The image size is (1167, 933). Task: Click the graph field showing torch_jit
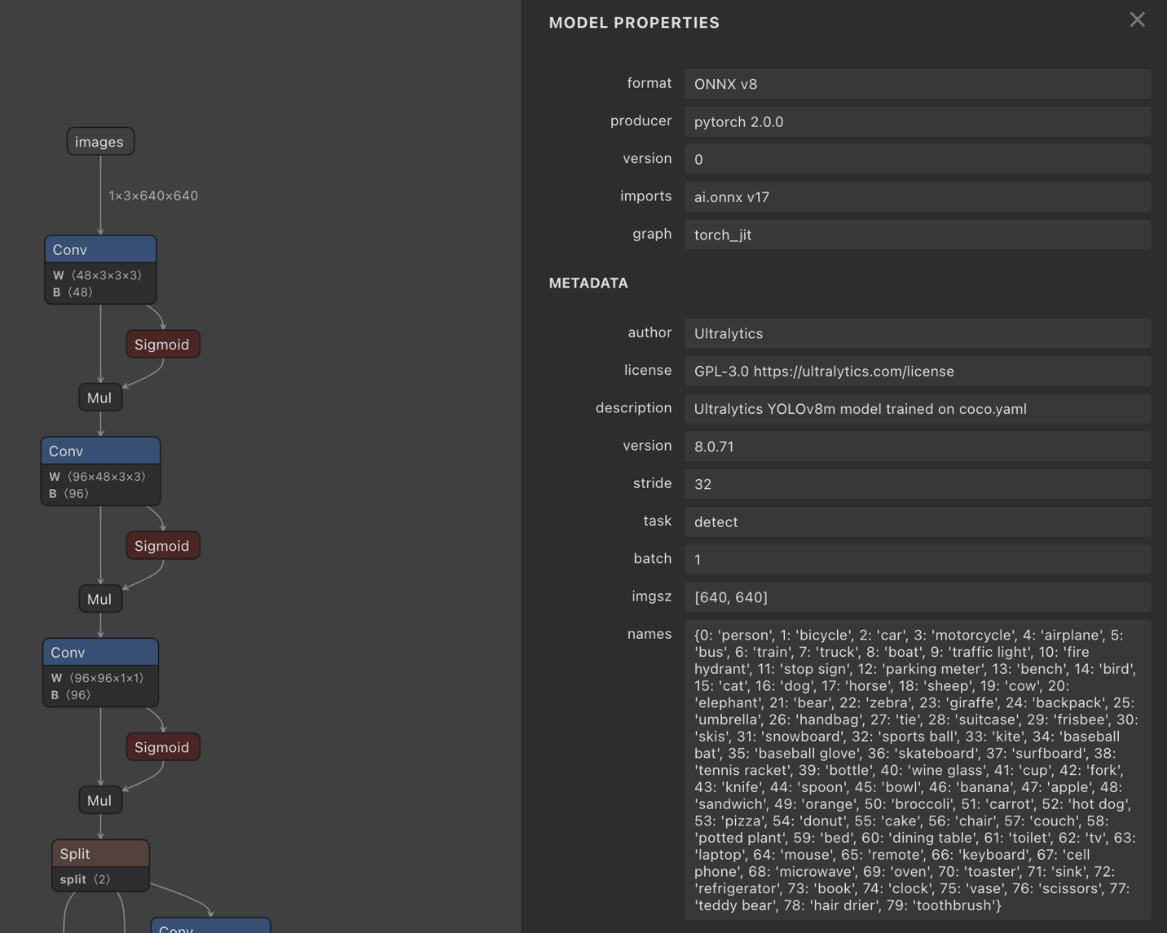click(x=916, y=235)
